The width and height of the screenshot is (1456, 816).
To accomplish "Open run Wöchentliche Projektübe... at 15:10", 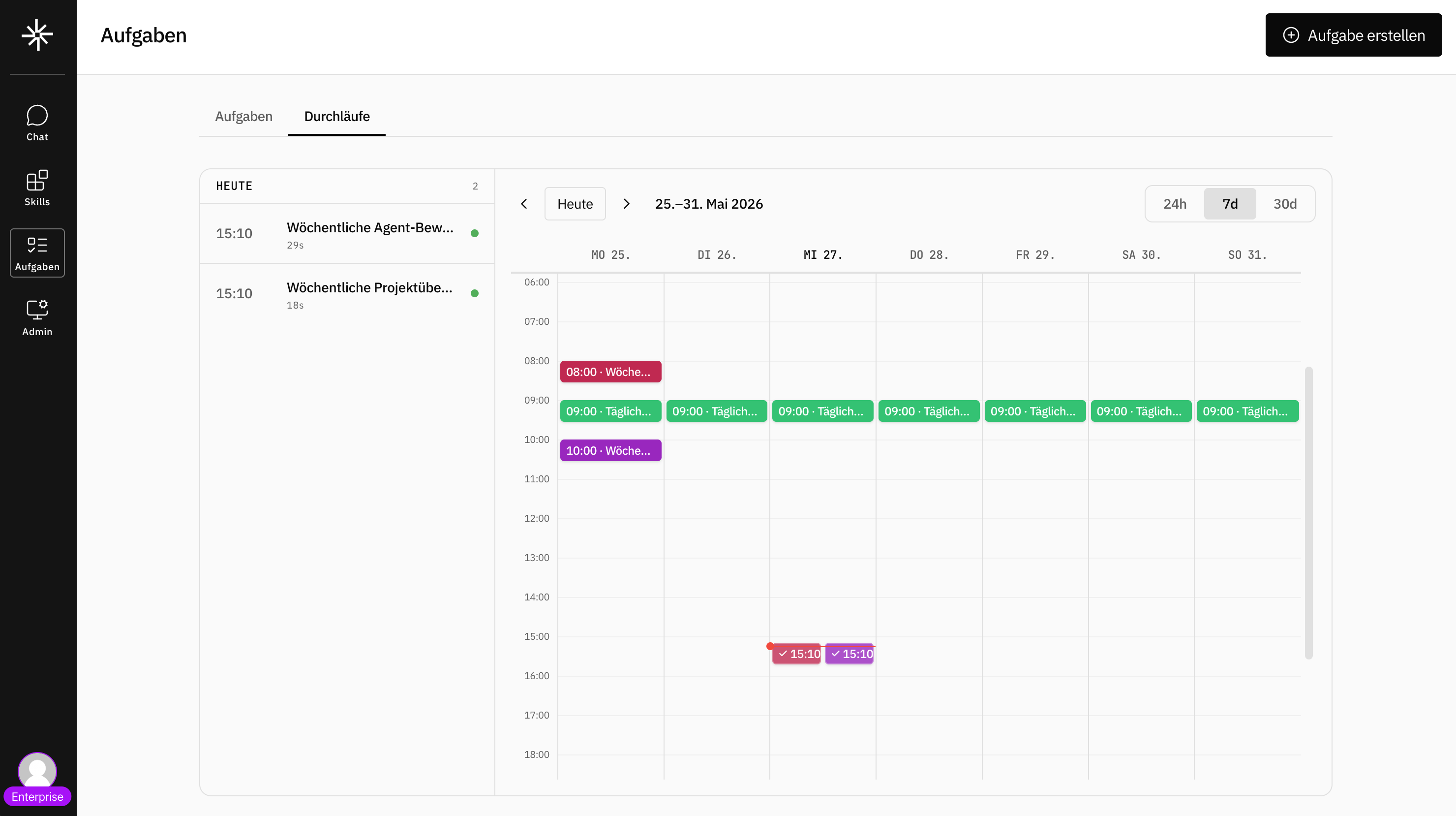I will (x=347, y=293).
